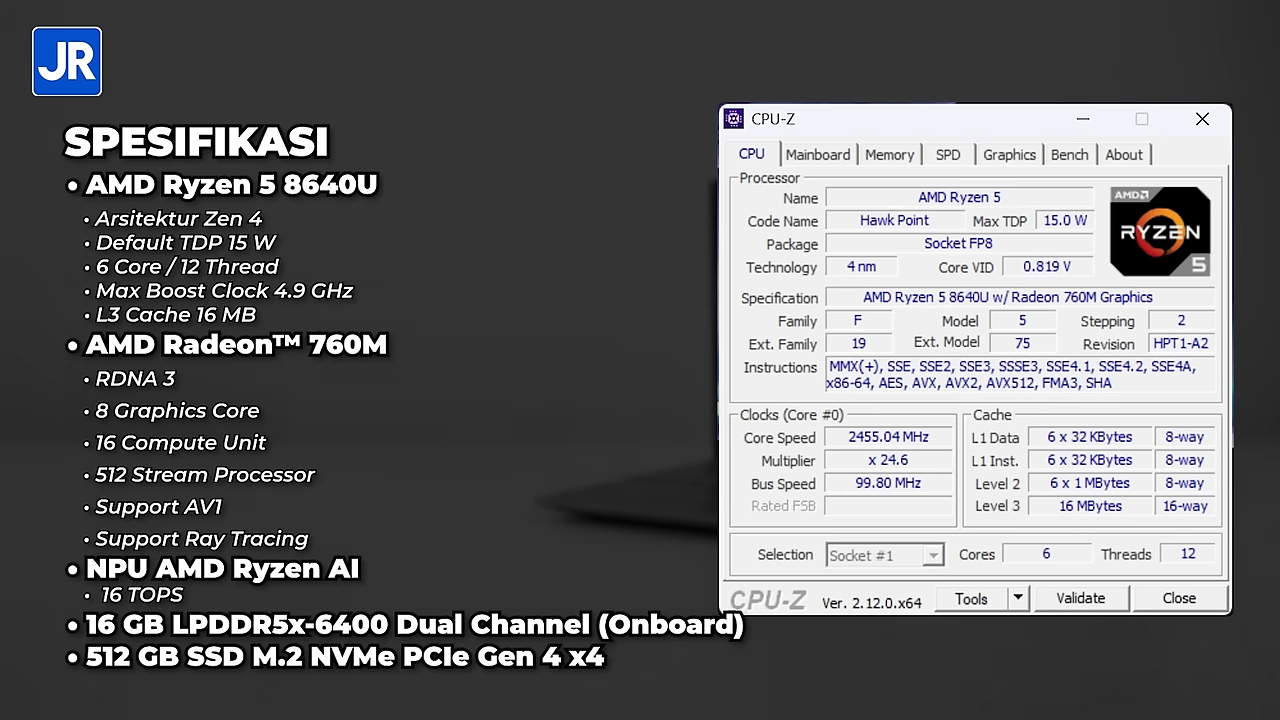Click the JR channel logo
This screenshot has width=1280, height=720.
[x=66, y=61]
